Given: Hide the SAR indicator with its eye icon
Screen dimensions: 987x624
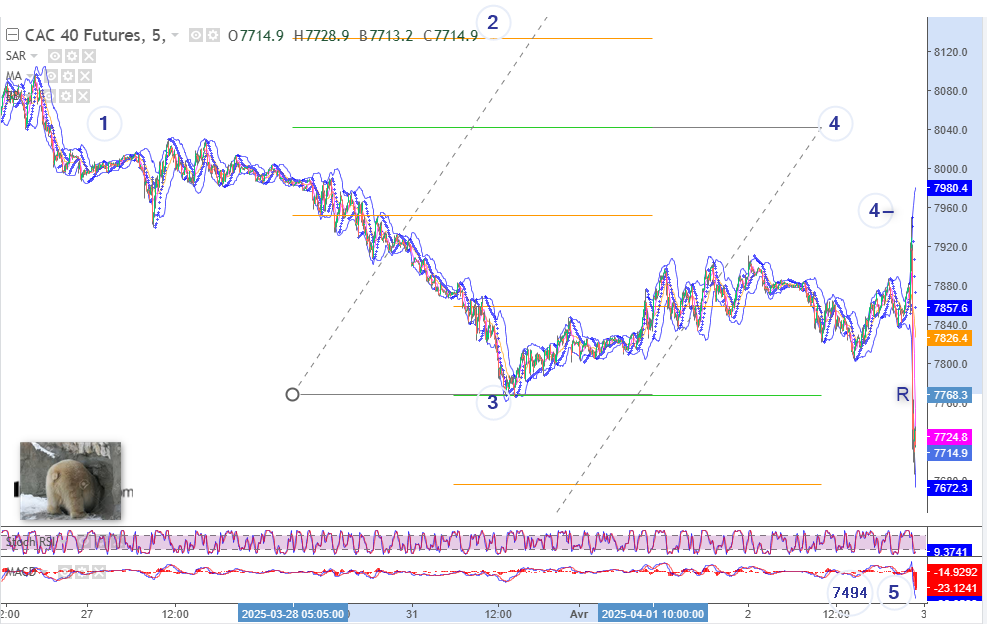Looking at the screenshot, I should pos(55,56).
